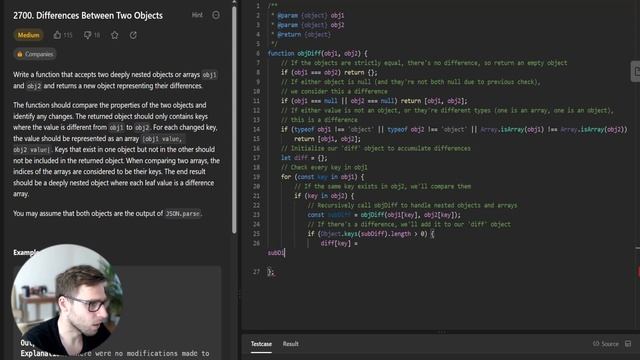Viewport: 640px width, 360px height.
Task: Click the problem title 2700. Differences Between Two Objects
Action: [88, 16]
